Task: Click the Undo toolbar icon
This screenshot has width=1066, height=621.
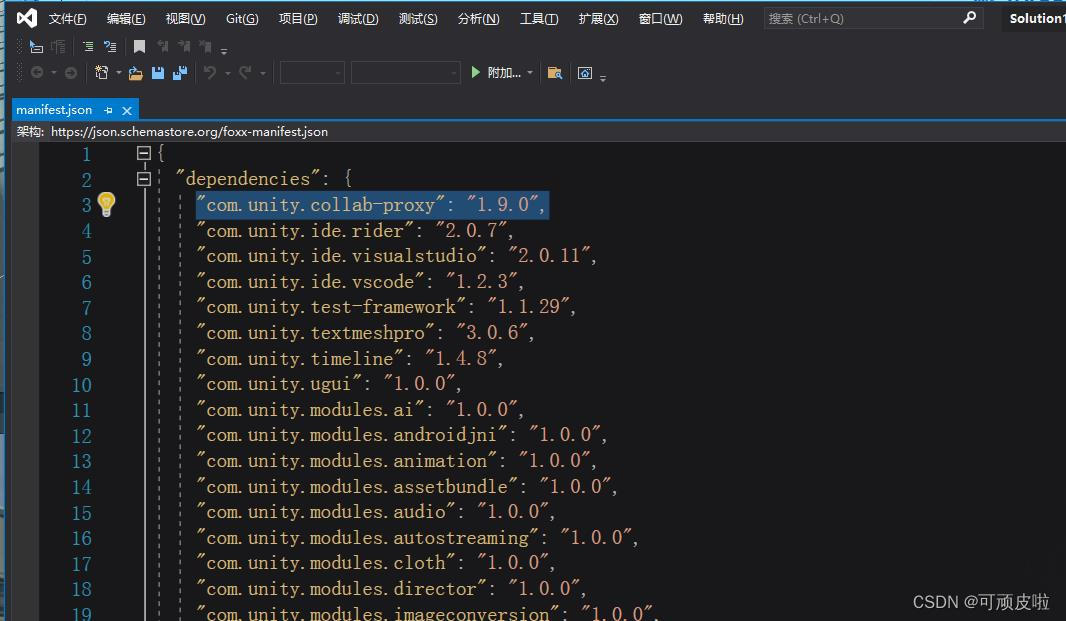Action: point(211,72)
